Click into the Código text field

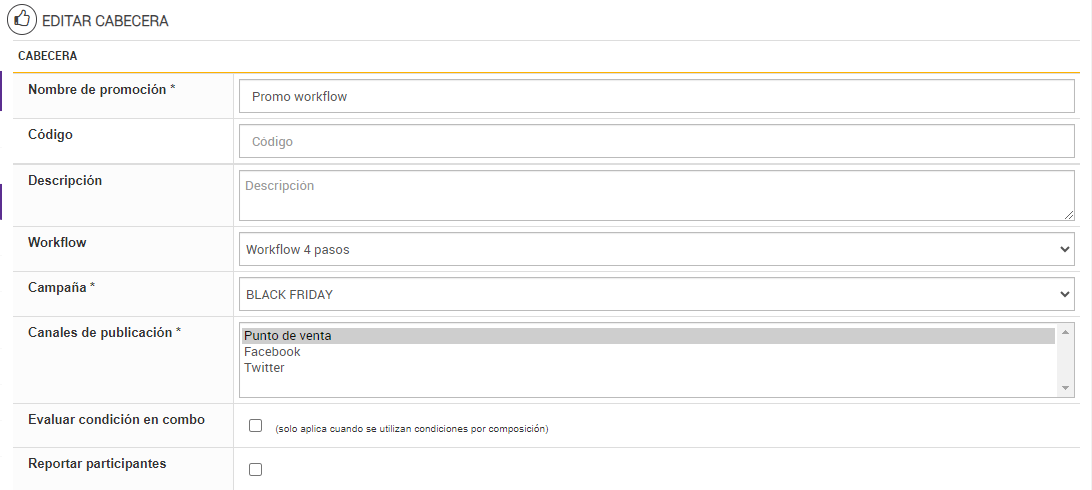click(656, 142)
